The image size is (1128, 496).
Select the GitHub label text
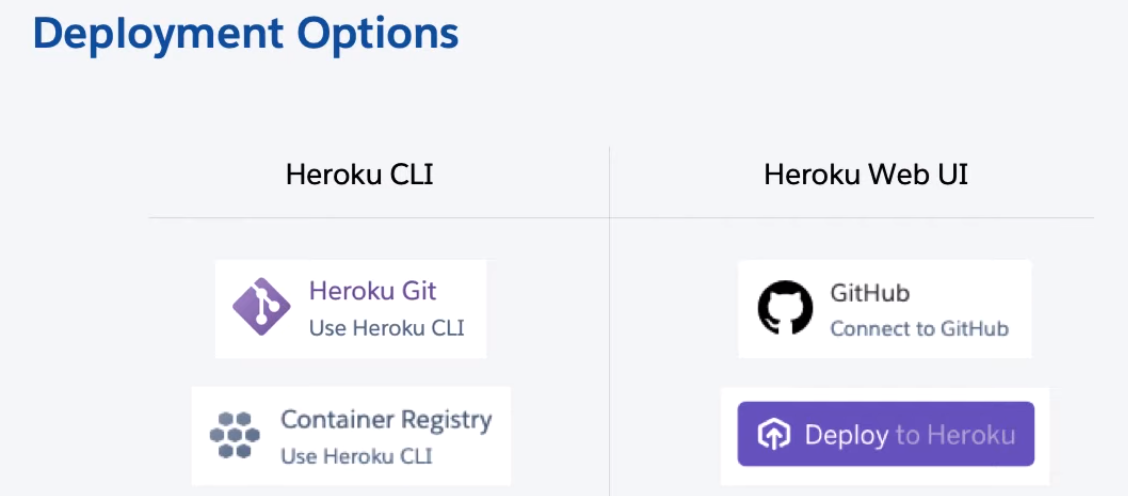(870, 293)
